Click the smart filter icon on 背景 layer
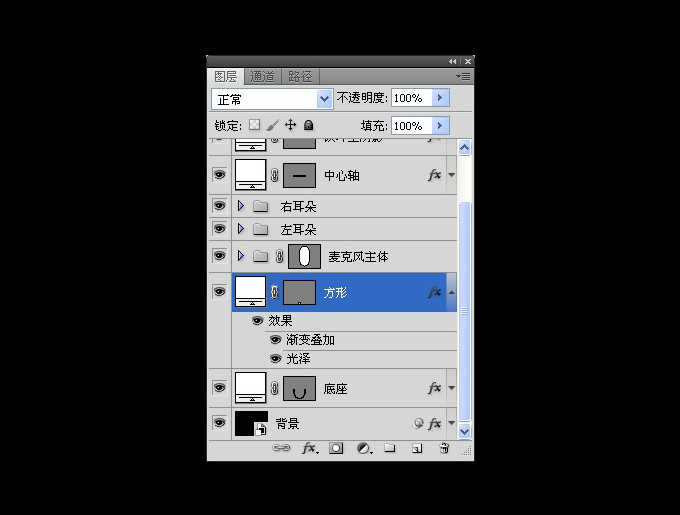The width and height of the screenshot is (680, 515). tap(418, 423)
